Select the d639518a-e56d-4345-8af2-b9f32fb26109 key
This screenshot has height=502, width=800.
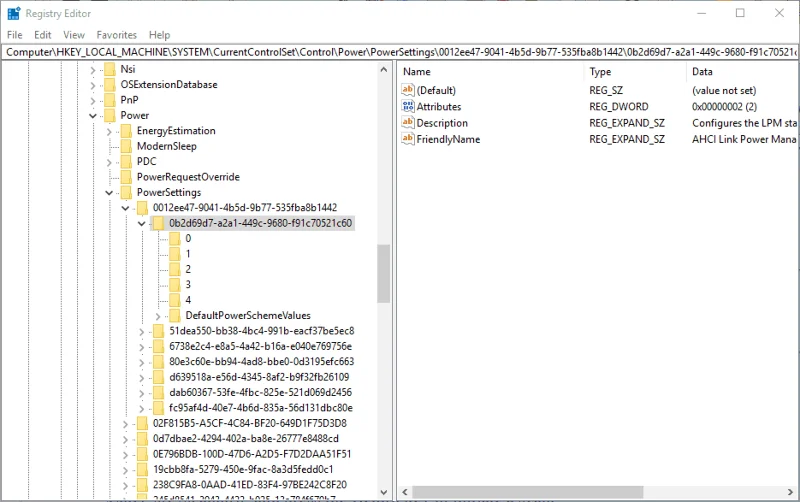[259, 377]
